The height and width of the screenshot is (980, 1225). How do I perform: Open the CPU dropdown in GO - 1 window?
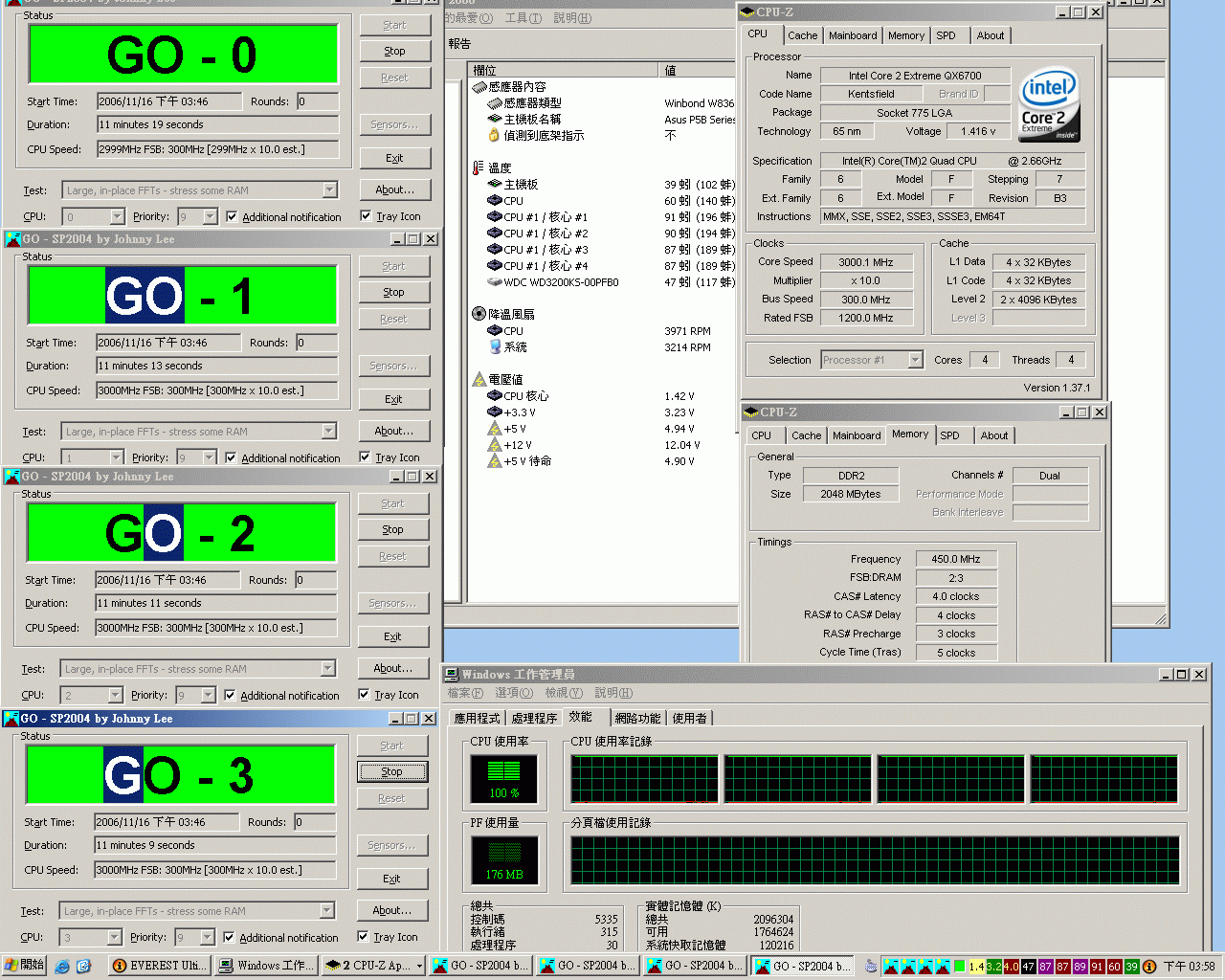point(116,458)
